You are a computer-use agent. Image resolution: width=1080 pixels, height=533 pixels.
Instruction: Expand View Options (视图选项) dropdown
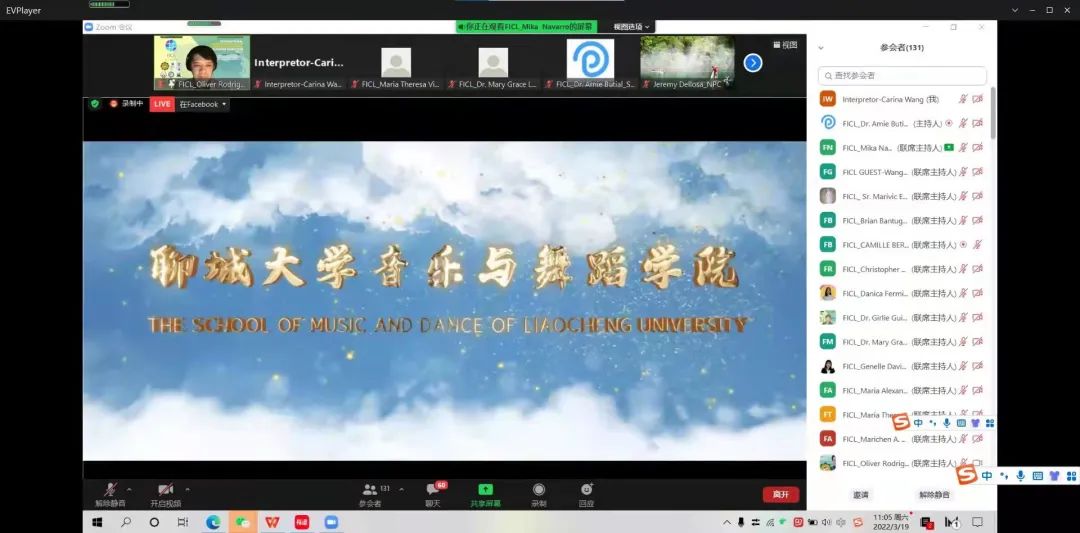tap(631, 27)
